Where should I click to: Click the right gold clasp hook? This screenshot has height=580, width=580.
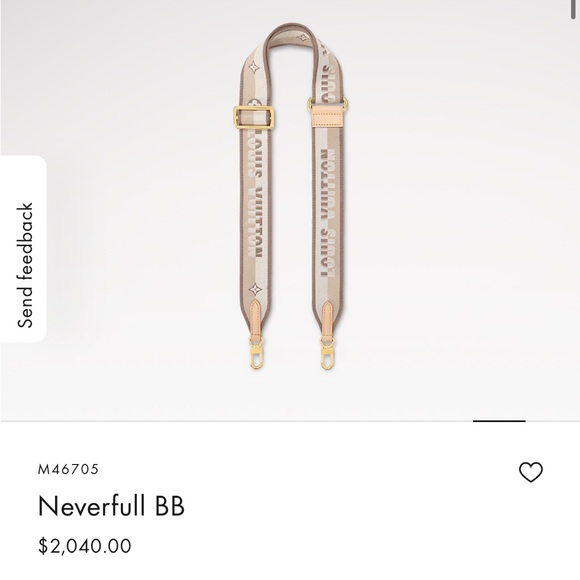tap(327, 354)
